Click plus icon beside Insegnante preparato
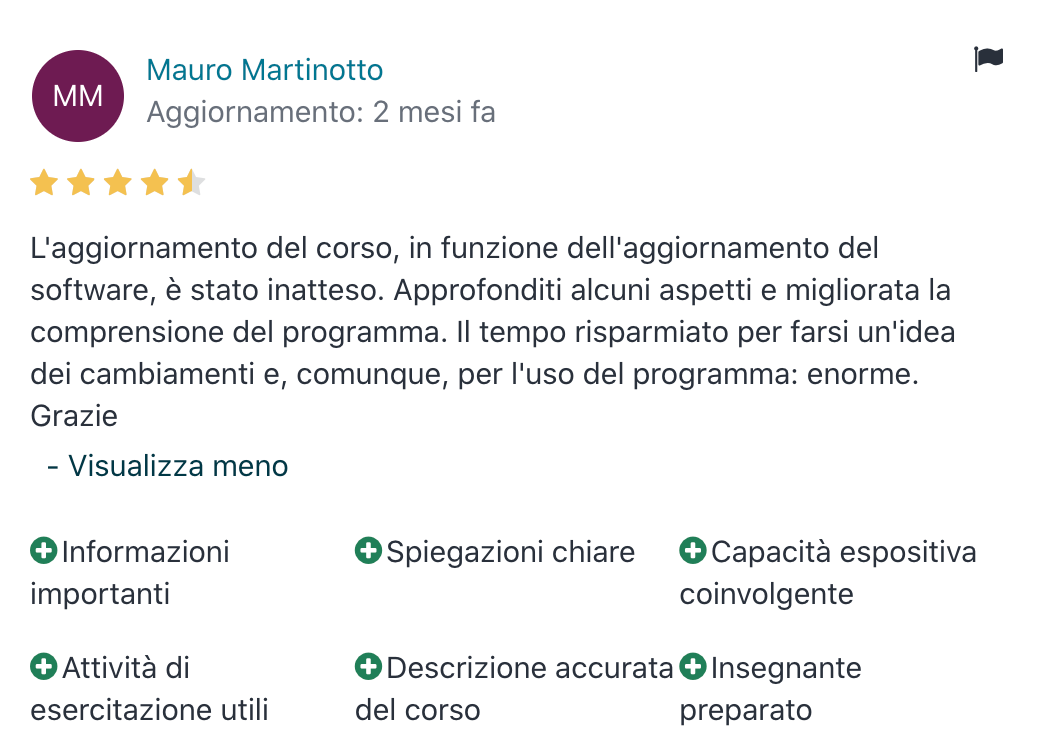Image resolution: width=1052 pixels, height=756 pixels. pos(693,667)
